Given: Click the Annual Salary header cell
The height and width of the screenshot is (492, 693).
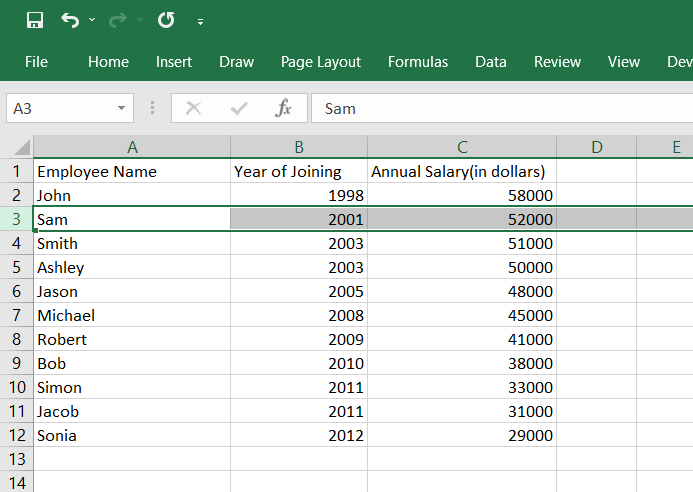Looking at the screenshot, I should coord(462,171).
